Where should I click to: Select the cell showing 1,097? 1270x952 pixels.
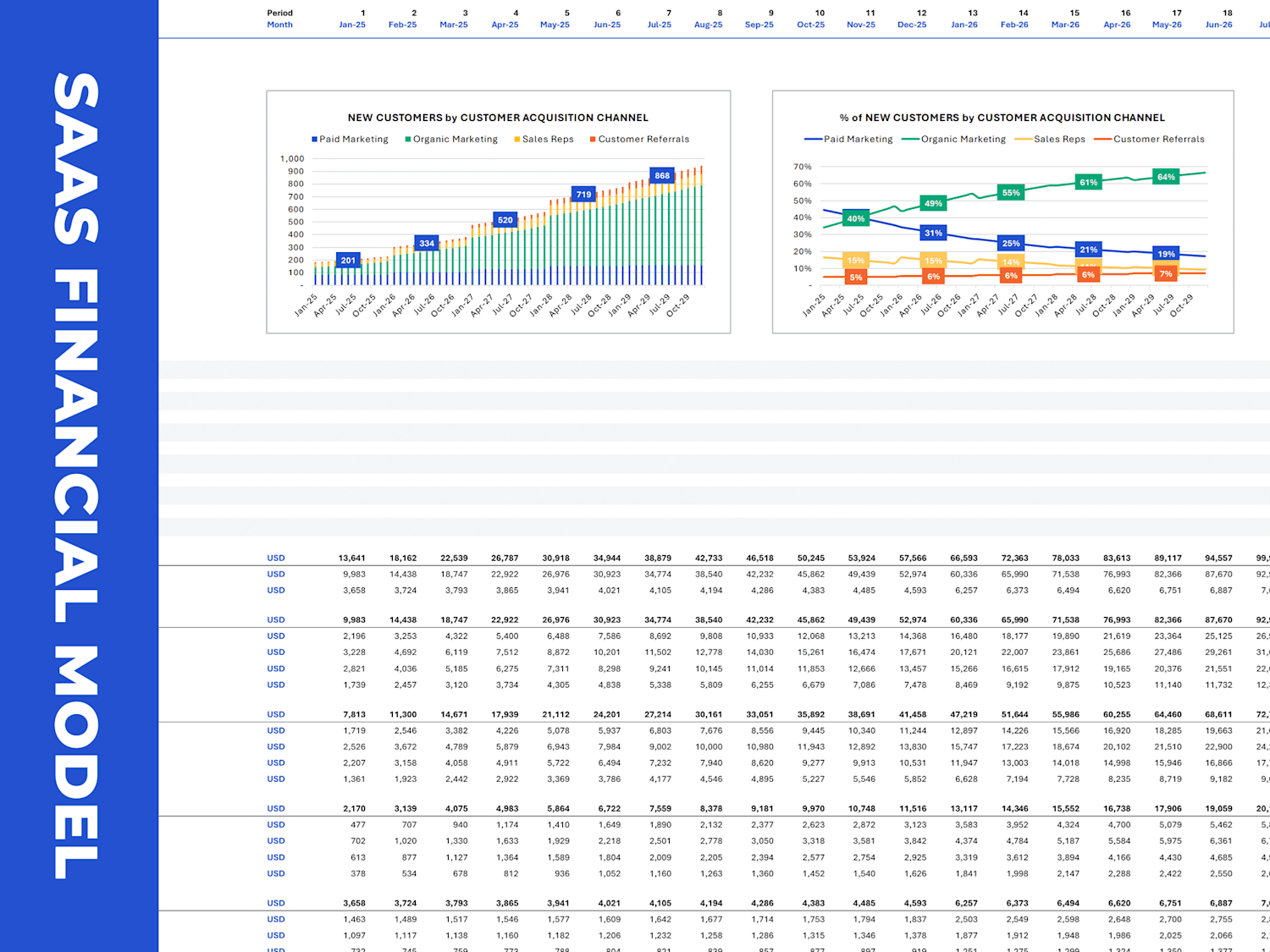pos(354,936)
